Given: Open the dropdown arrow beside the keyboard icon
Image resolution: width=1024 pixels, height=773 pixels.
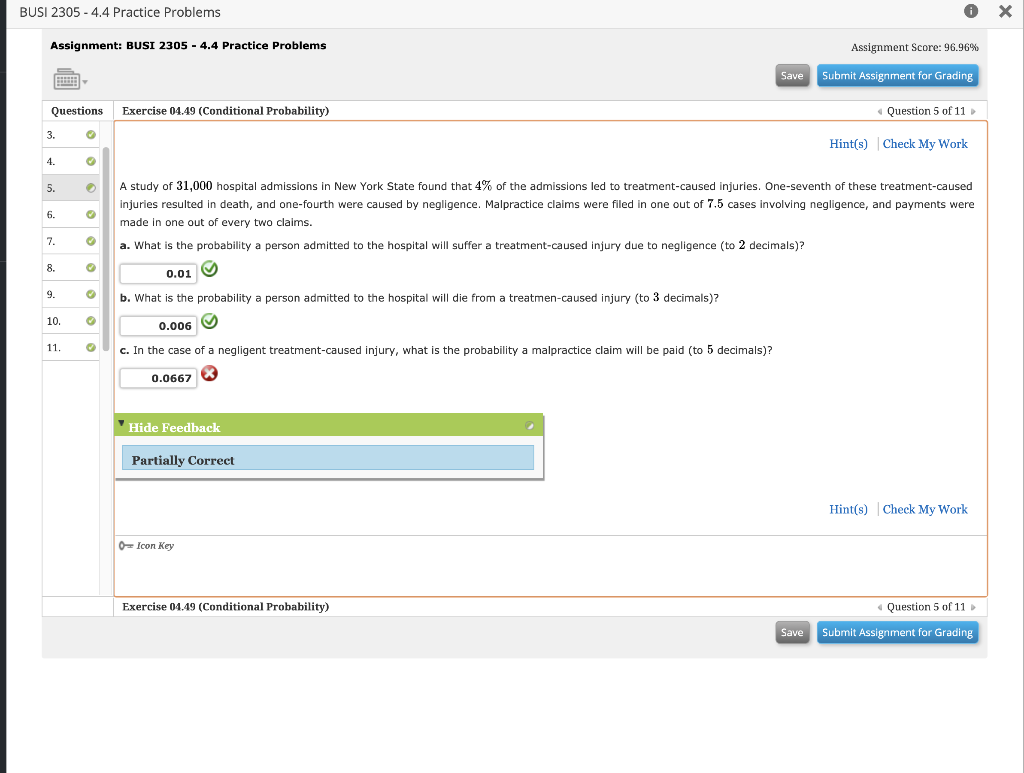Looking at the screenshot, I should pyautogui.click(x=84, y=83).
